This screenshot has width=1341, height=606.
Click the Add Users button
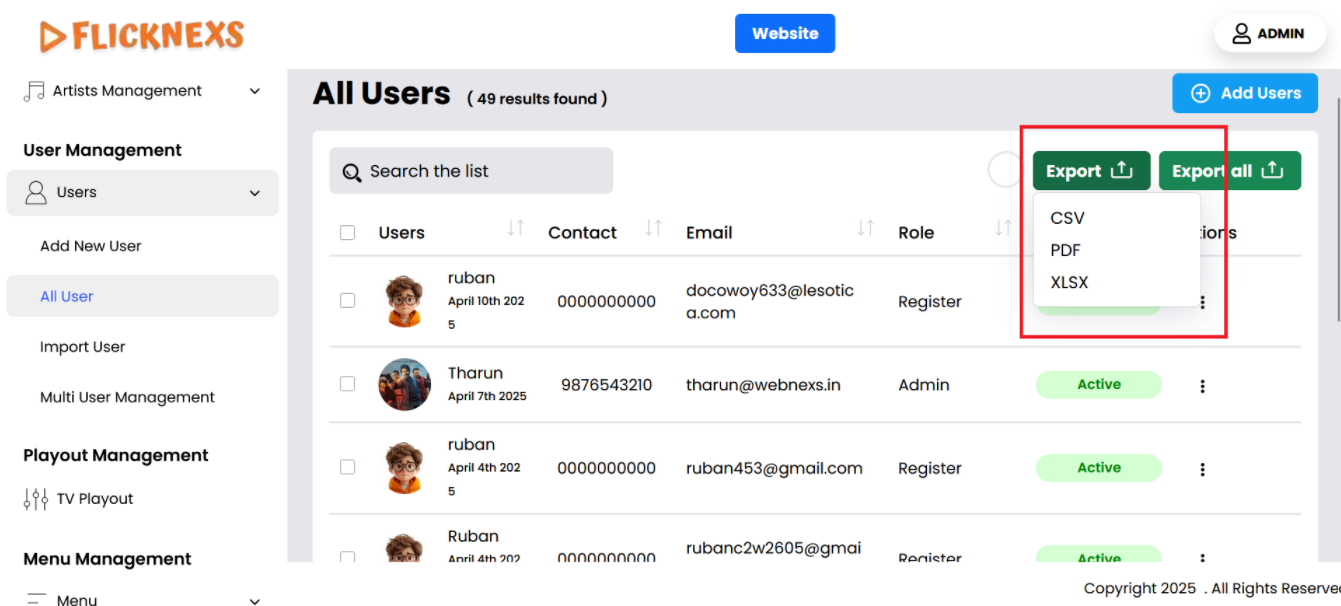tap(1245, 93)
